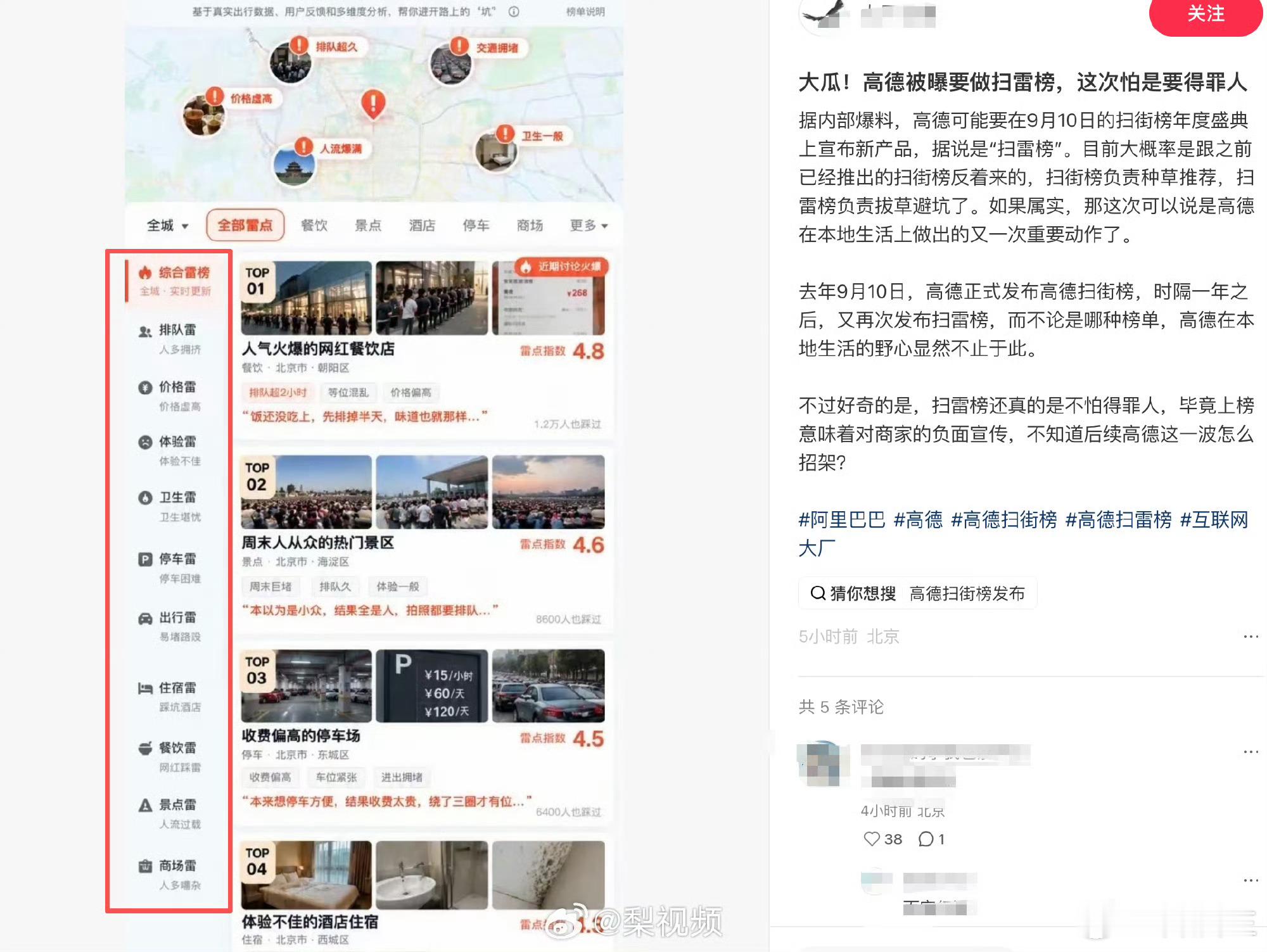The image size is (1267, 952).
Task: Open 收费偏高的停车场 listing title
Action: tap(301, 736)
